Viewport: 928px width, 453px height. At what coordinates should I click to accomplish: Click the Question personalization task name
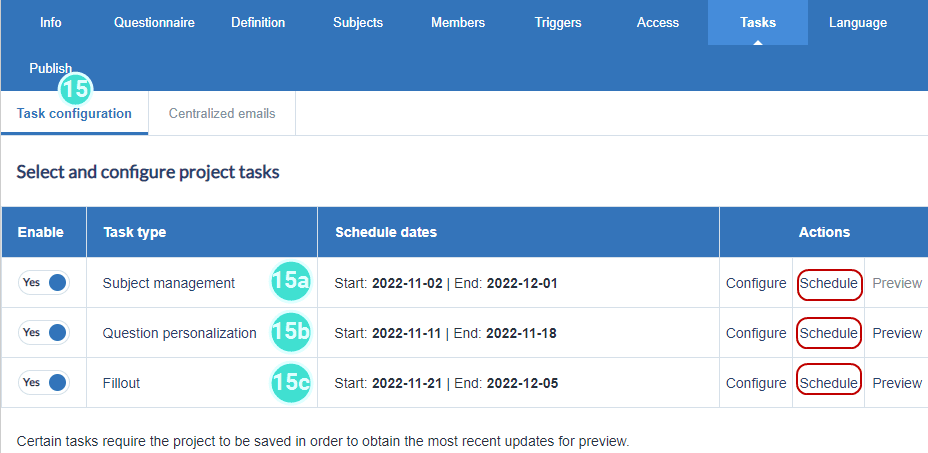(x=179, y=333)
